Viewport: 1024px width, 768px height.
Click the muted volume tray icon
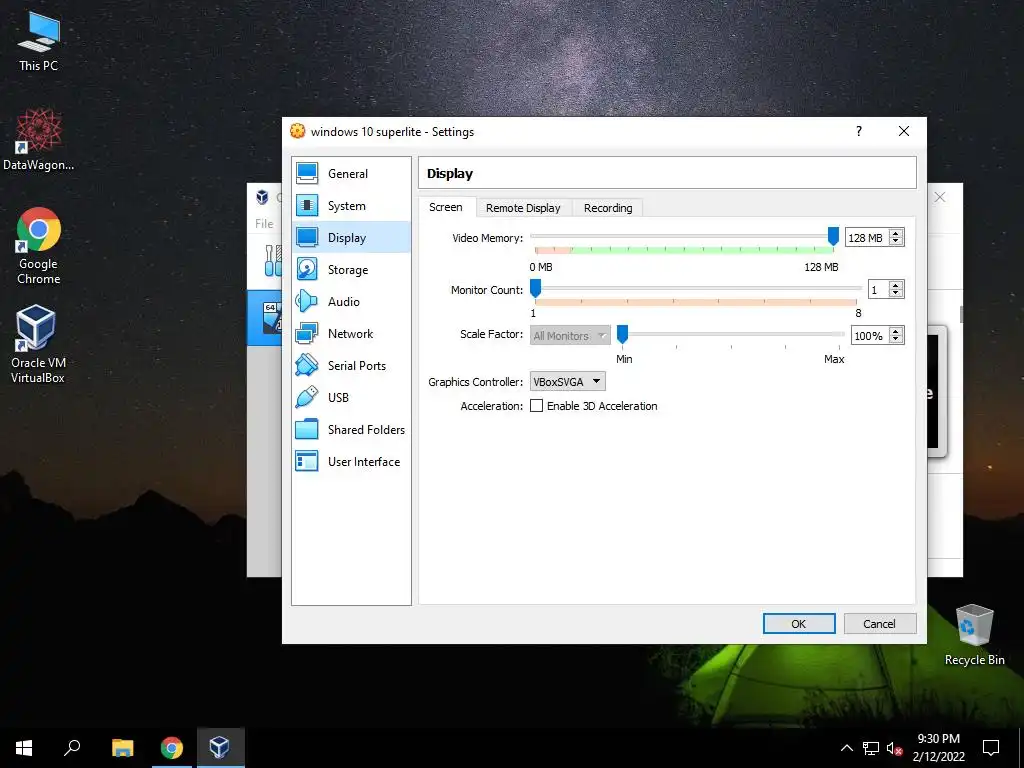[894, 748]
